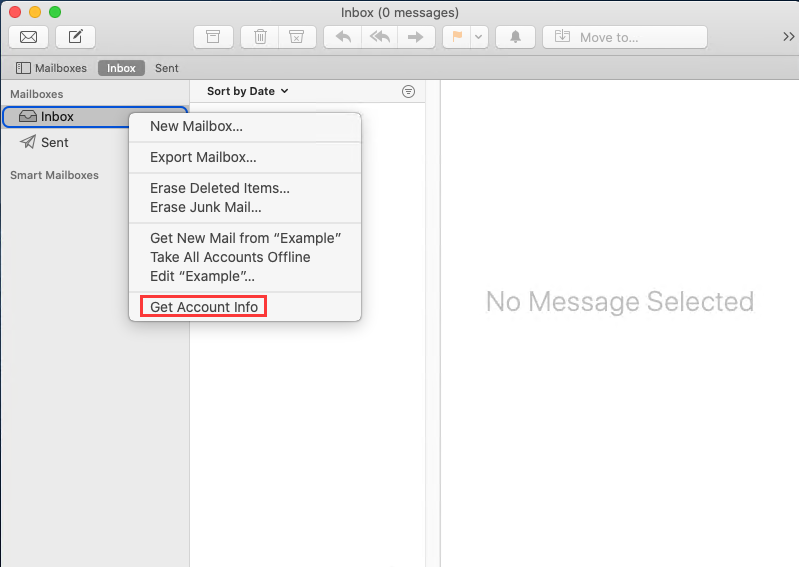Click the Forward arrow icon

(x=413, y=37)
